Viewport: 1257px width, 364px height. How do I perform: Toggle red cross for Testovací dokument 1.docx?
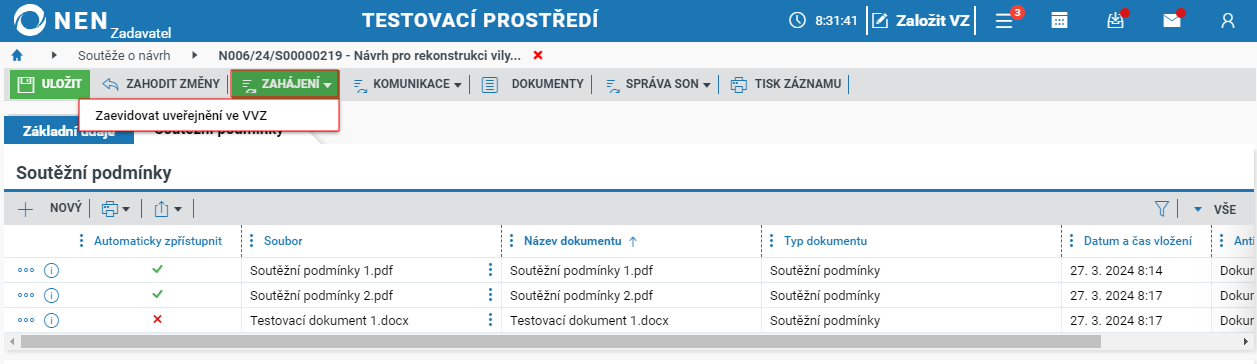(x=157, y=320)
